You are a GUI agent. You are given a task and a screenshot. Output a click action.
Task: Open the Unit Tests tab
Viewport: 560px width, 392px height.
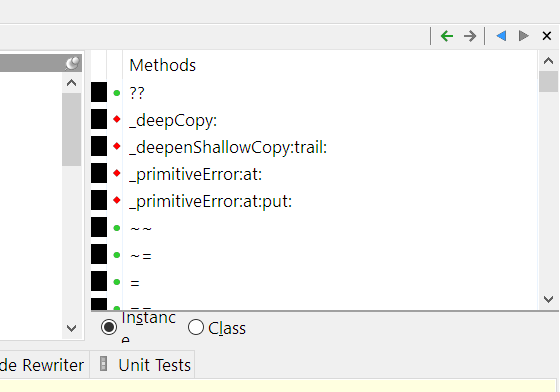click(x=142, y=365)
